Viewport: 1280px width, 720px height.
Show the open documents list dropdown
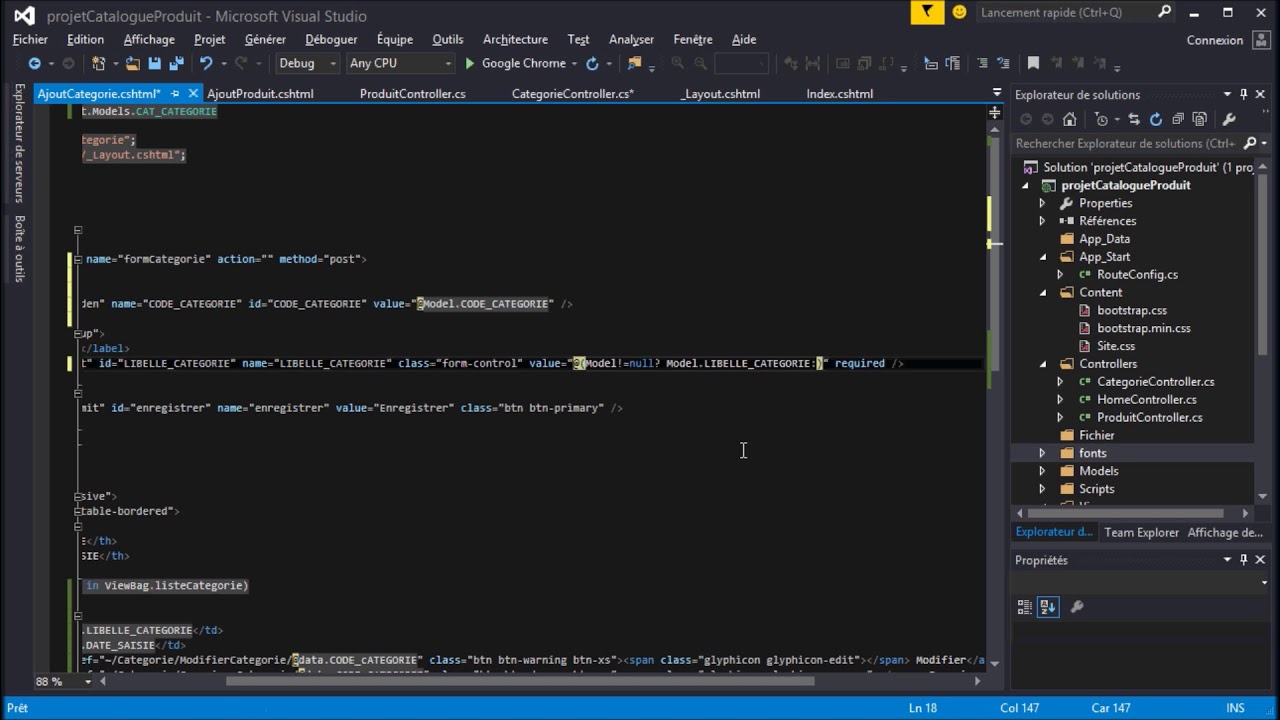(x=996, y=93)
